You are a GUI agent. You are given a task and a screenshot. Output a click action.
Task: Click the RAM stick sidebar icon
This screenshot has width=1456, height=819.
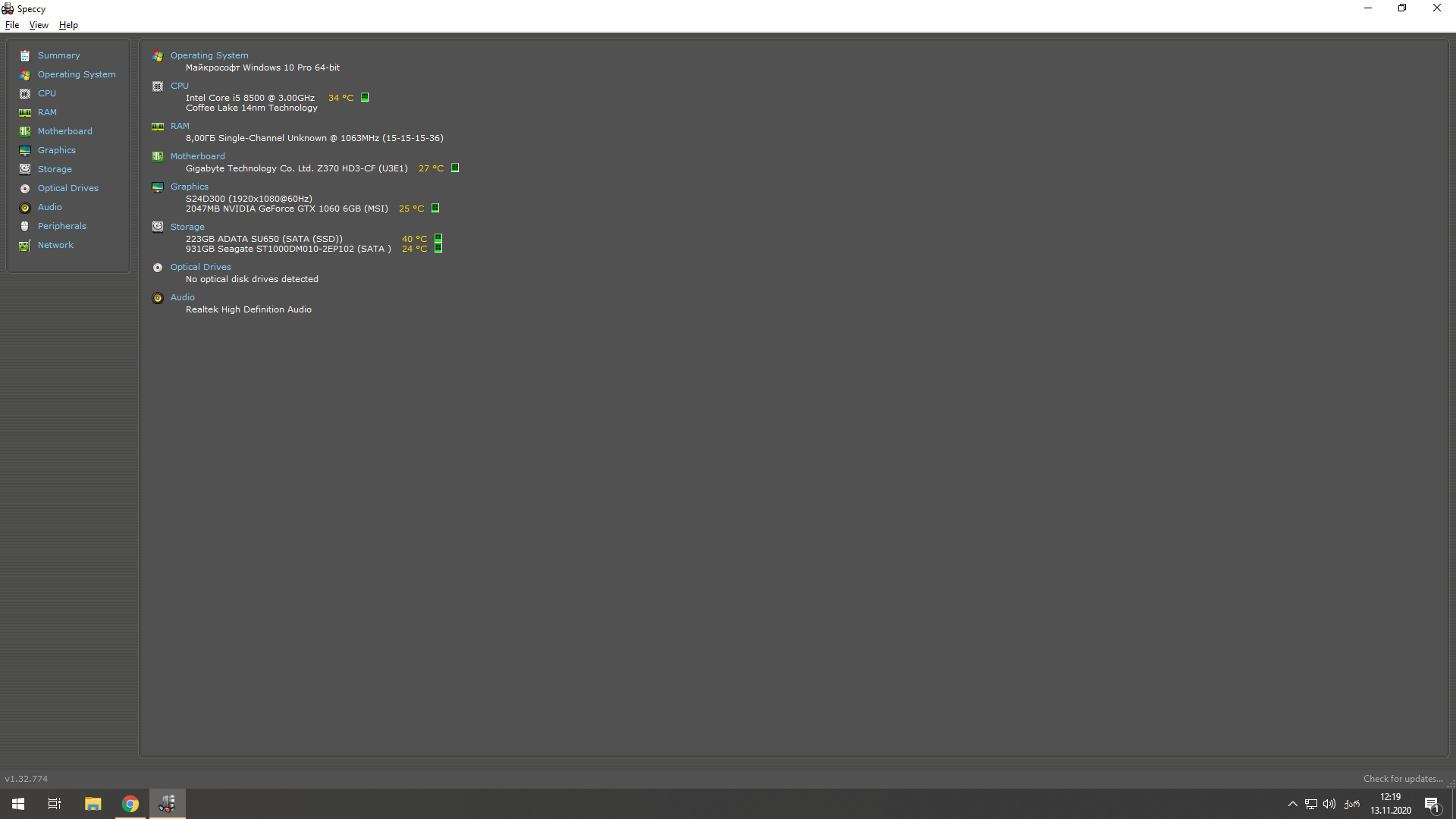coord(25,112)
